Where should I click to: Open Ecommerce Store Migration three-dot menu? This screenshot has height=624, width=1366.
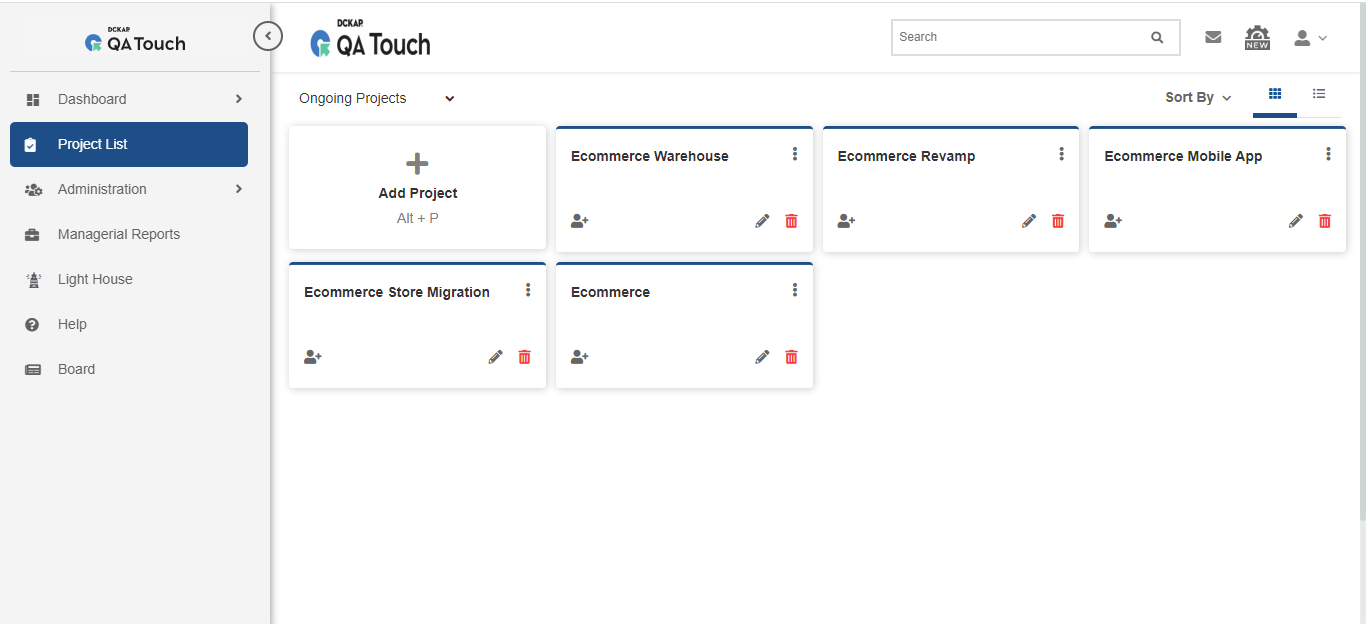[x=528, y=290]
